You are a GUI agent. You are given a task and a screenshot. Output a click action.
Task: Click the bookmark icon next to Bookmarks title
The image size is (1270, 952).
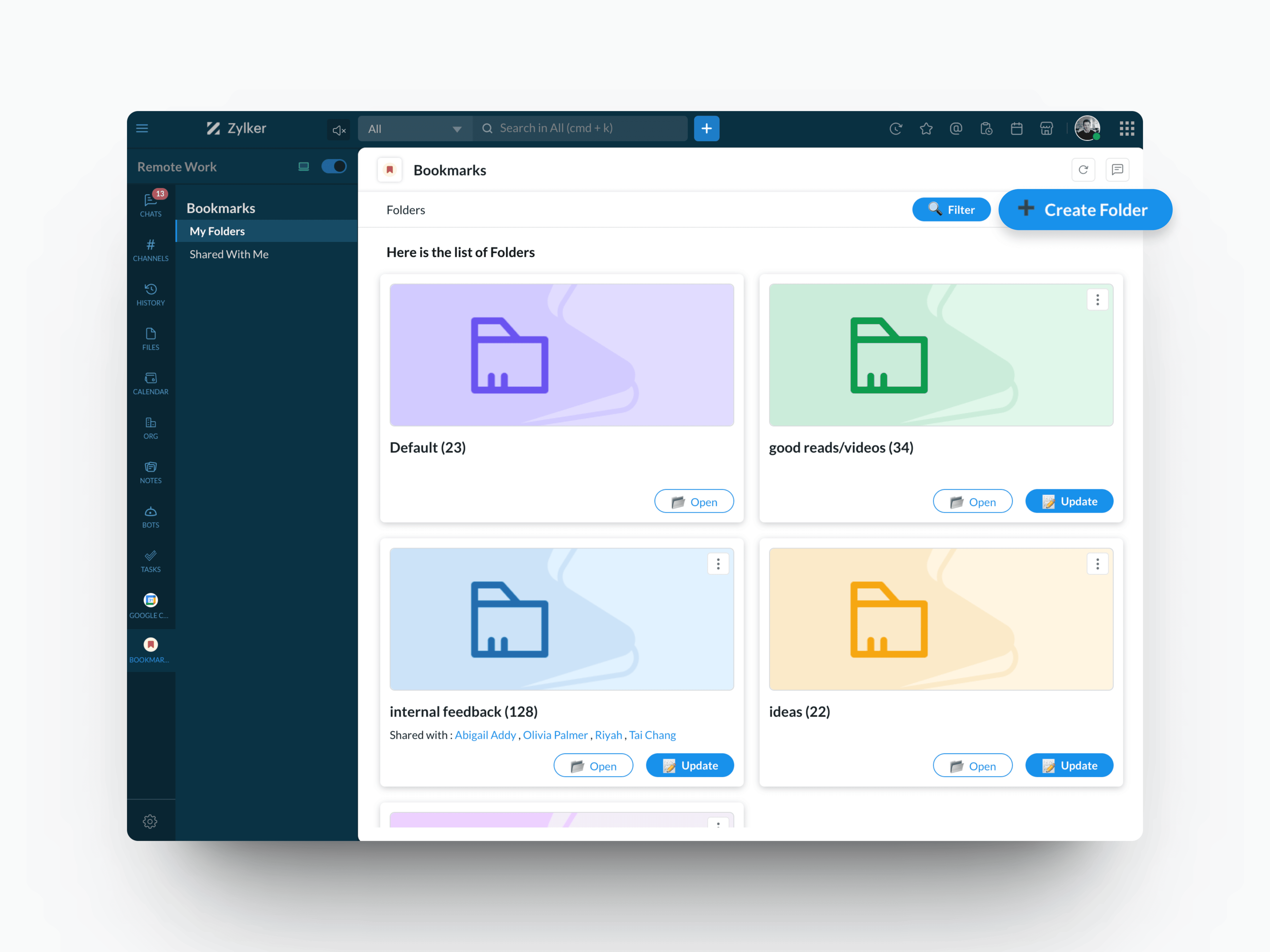(x=390, y=170)
